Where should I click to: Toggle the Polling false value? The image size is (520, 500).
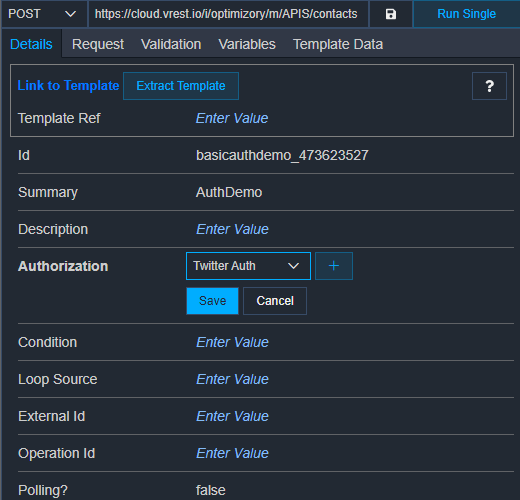pyautogui.click(x=211, y=490)
